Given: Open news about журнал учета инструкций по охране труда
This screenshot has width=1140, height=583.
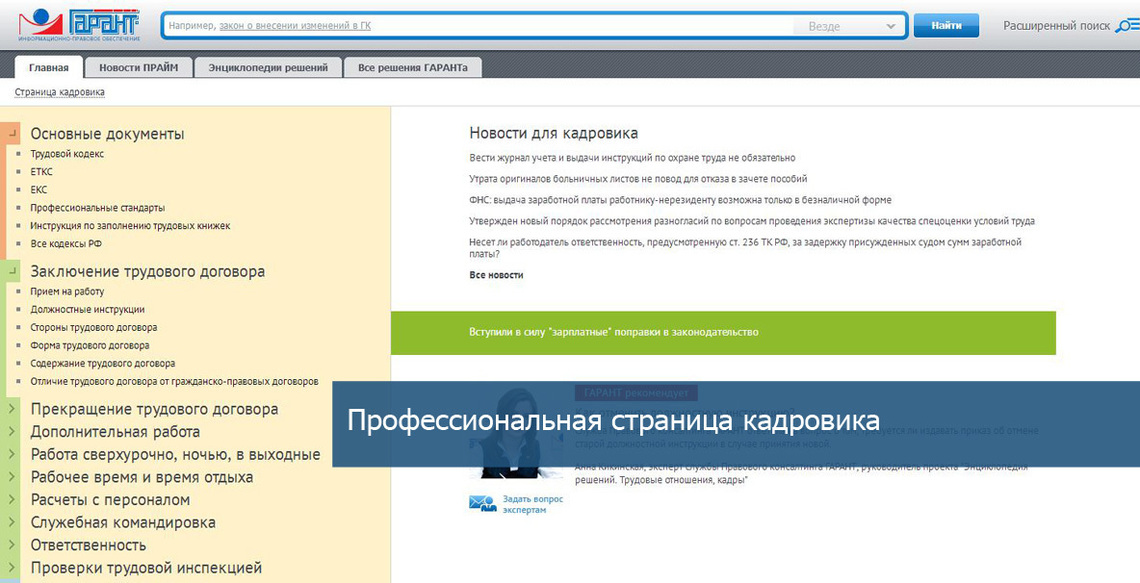Looking at the screenshot, I should tap(633, 158).
